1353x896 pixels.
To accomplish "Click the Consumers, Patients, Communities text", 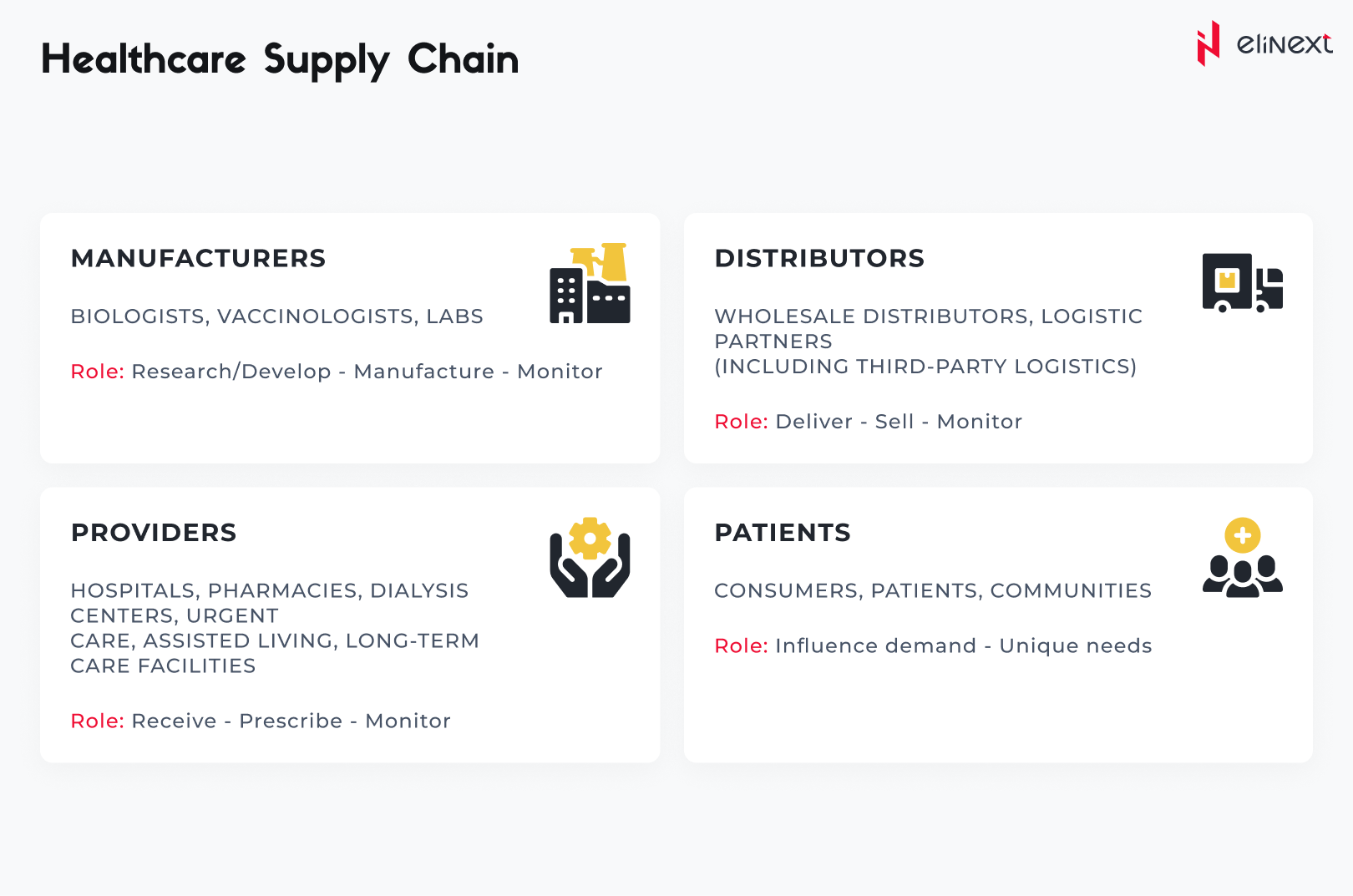I will pyautogui.click(x=933, y=590).
